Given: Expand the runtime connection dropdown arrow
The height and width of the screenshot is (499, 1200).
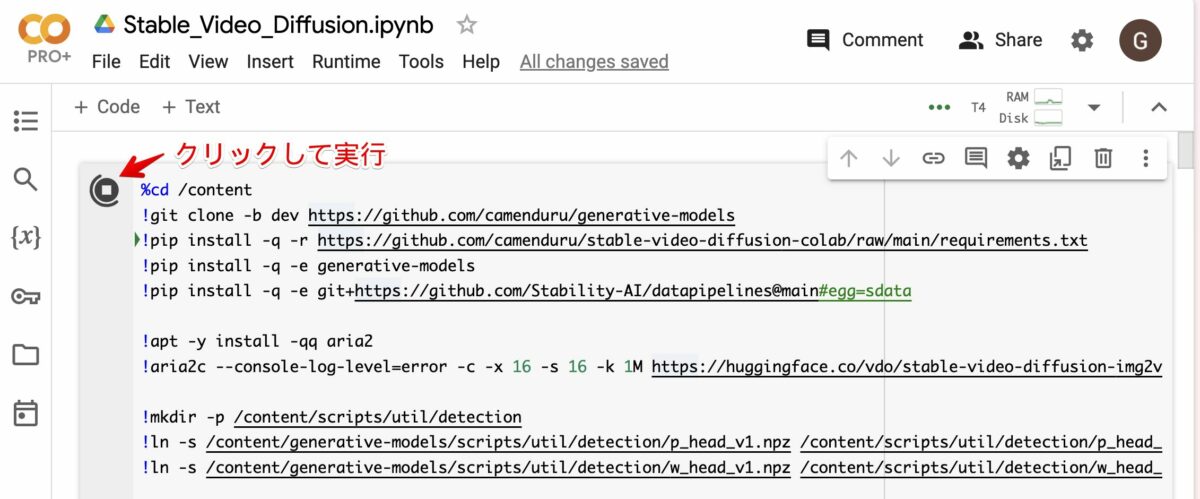Looking at the screenshot, I should tap(1093, 107).
